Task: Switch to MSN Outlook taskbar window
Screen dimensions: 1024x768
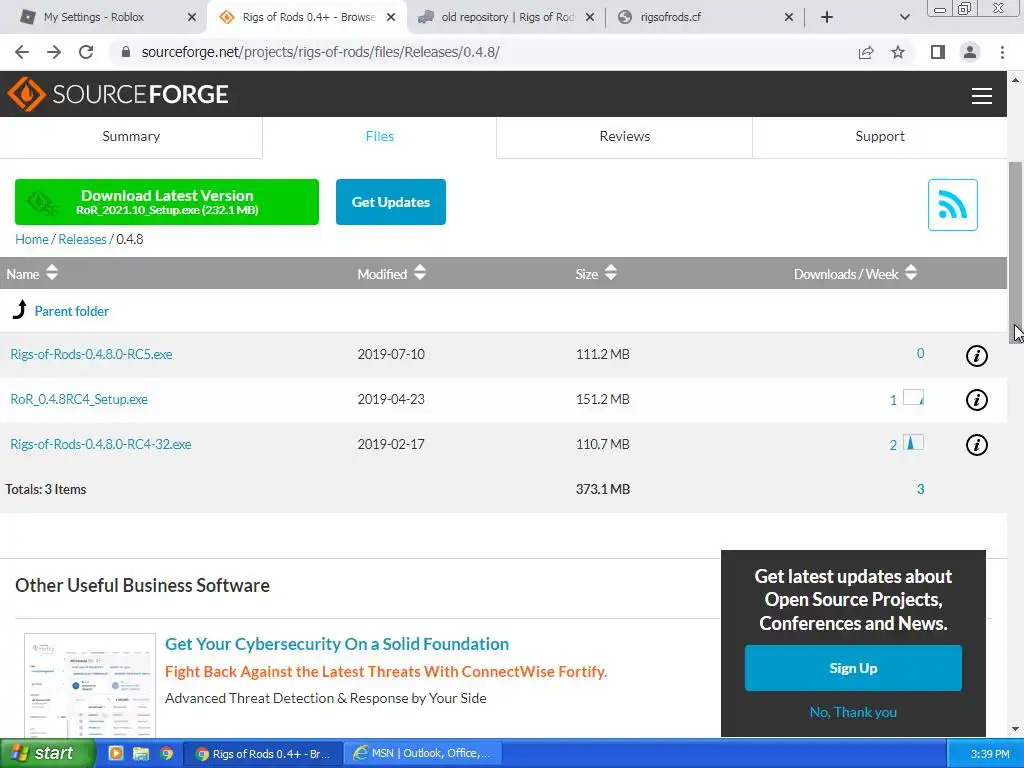Action: [423, 753]
